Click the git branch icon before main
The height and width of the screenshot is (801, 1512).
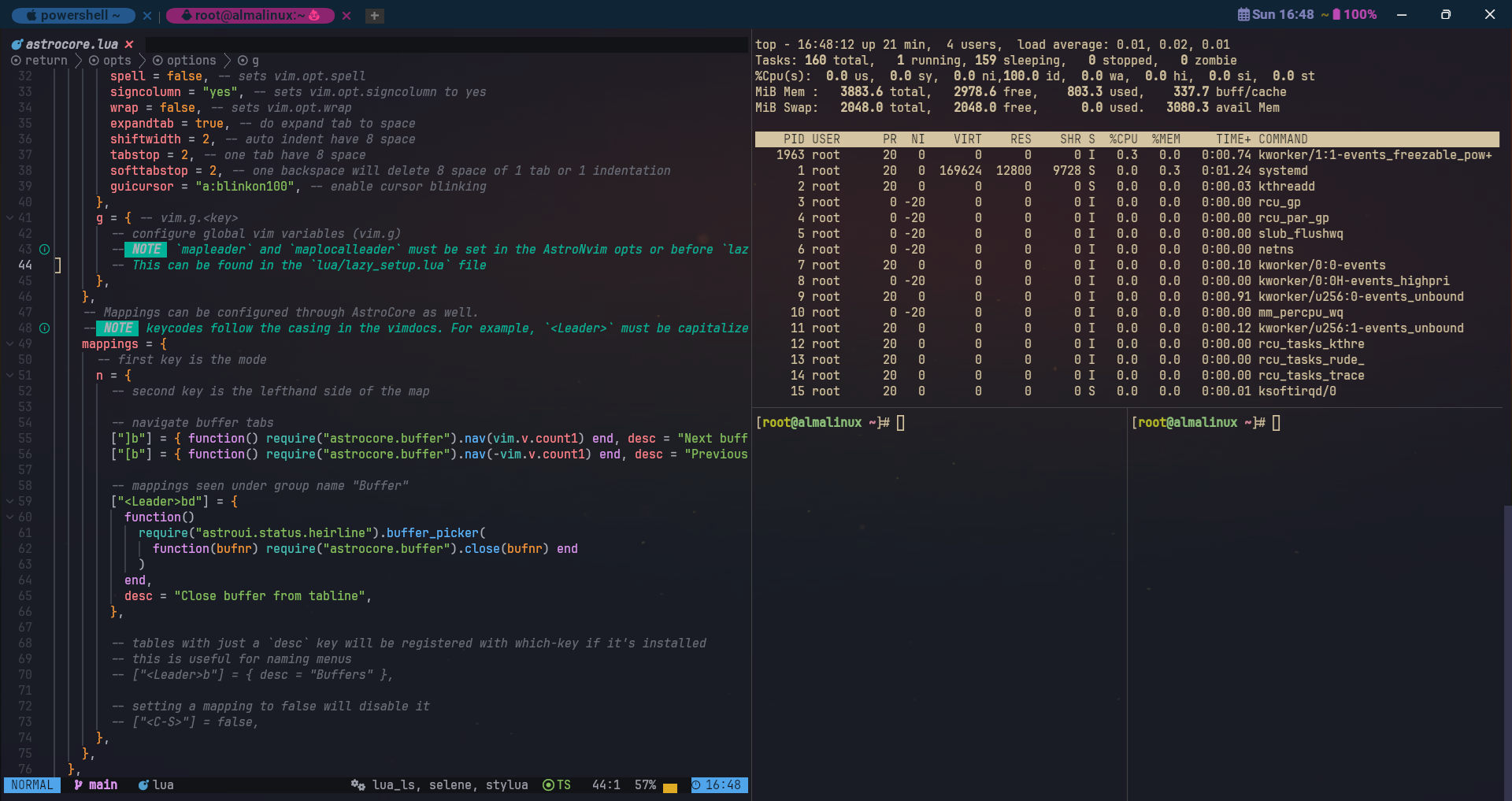coord(78,784)
